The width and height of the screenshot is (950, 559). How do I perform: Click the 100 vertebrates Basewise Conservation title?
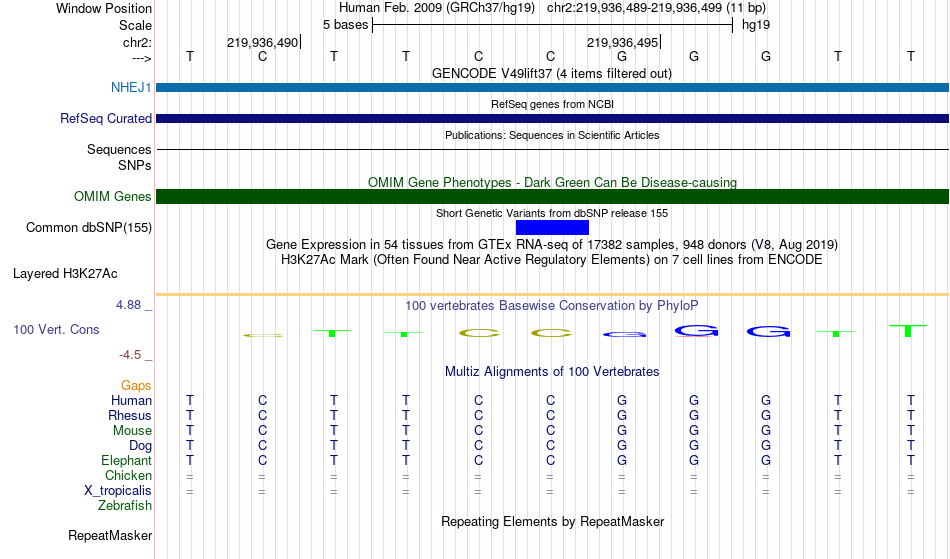tap(552, 305)
